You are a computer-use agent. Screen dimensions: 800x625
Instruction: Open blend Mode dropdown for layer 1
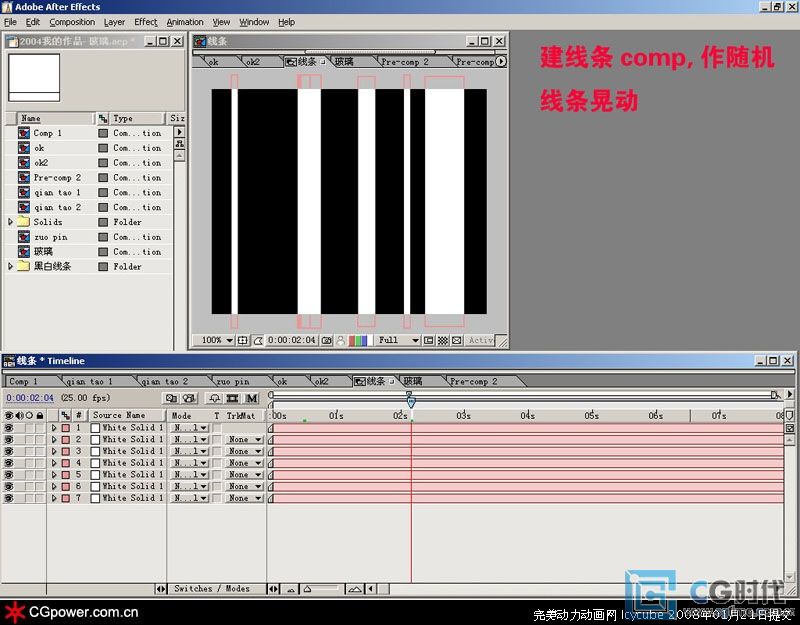(x=190, y=428)
